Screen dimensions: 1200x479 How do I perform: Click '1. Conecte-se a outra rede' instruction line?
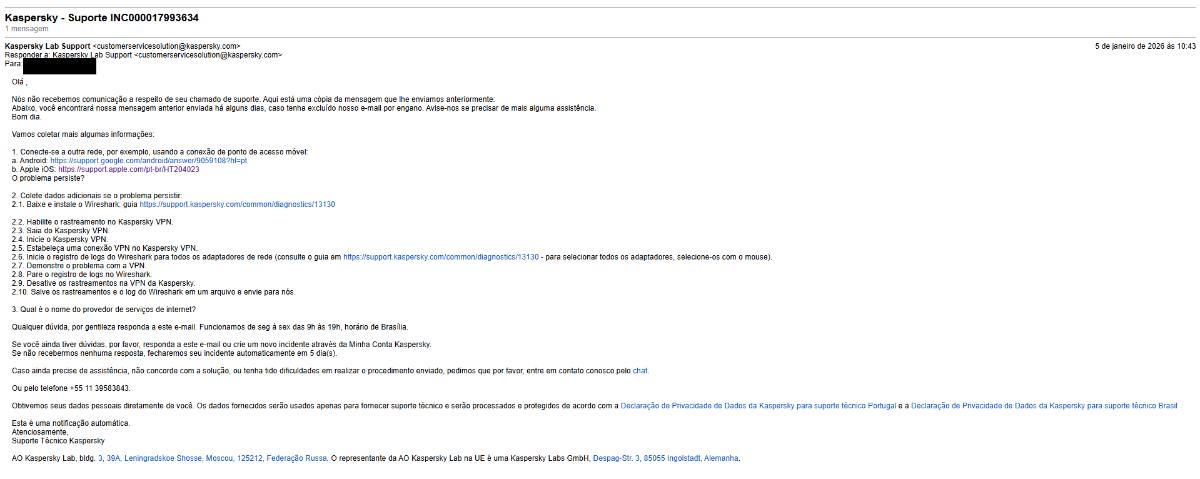(160, 151)
